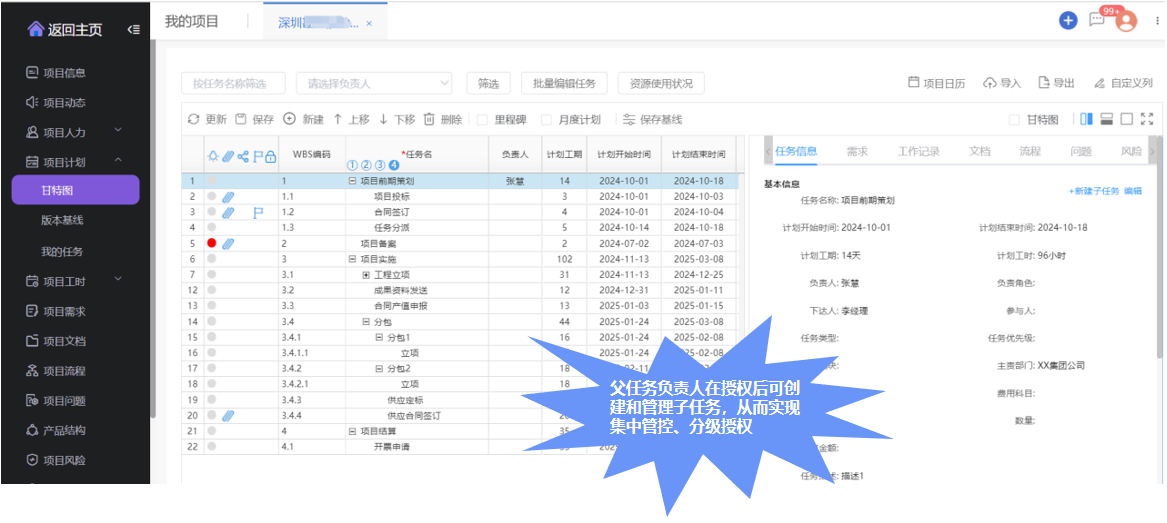Switch to split-column layout view icon
The image size is (1167, 523).
tap(1086, 119)
